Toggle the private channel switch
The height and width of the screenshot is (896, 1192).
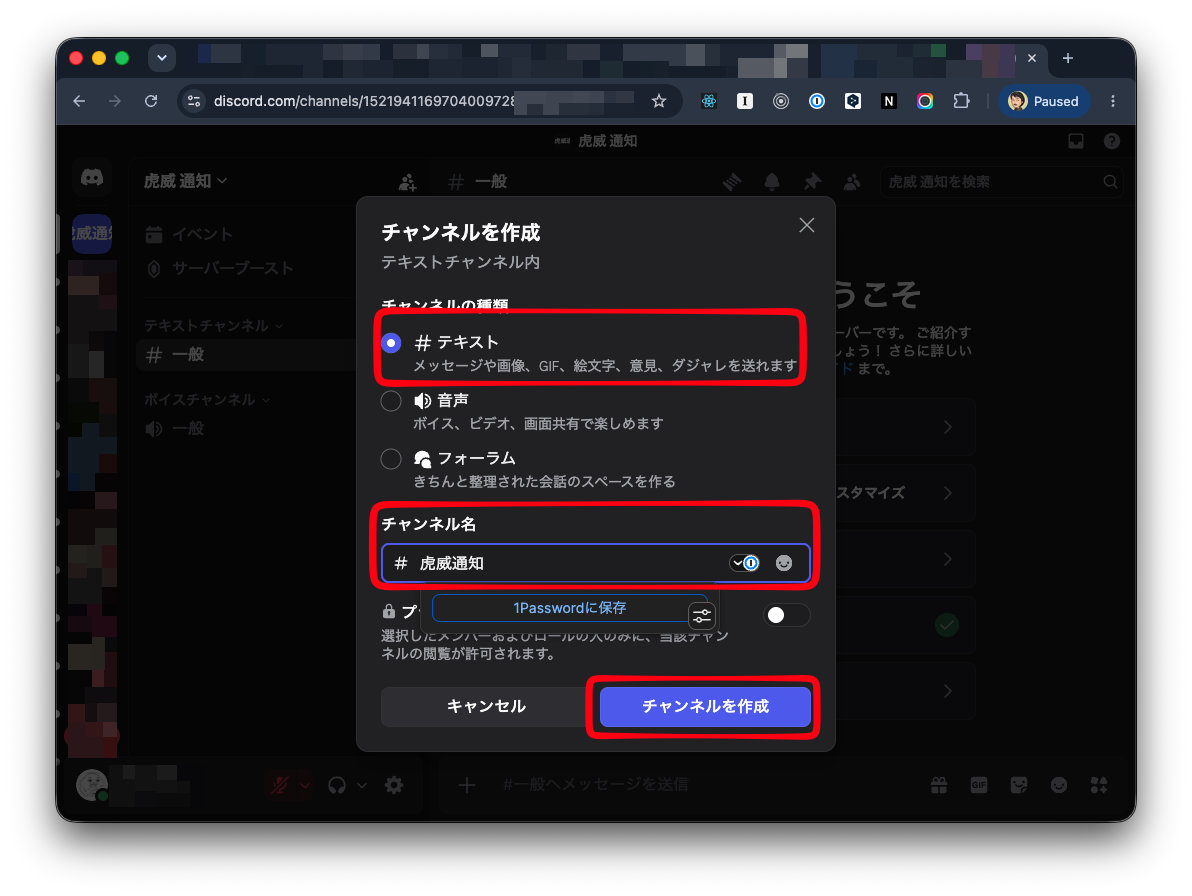pyautogui.click(x=786, y=615)
